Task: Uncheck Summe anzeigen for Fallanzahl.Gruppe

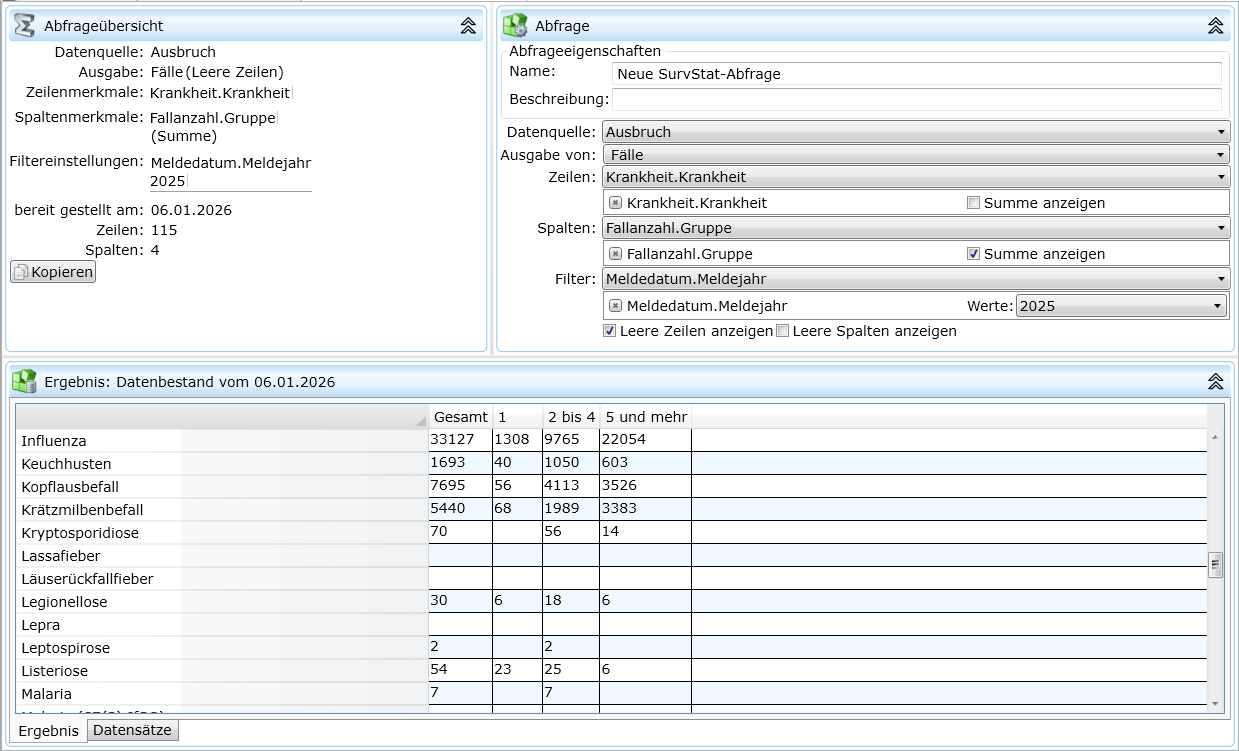Action: click(973, 254)
